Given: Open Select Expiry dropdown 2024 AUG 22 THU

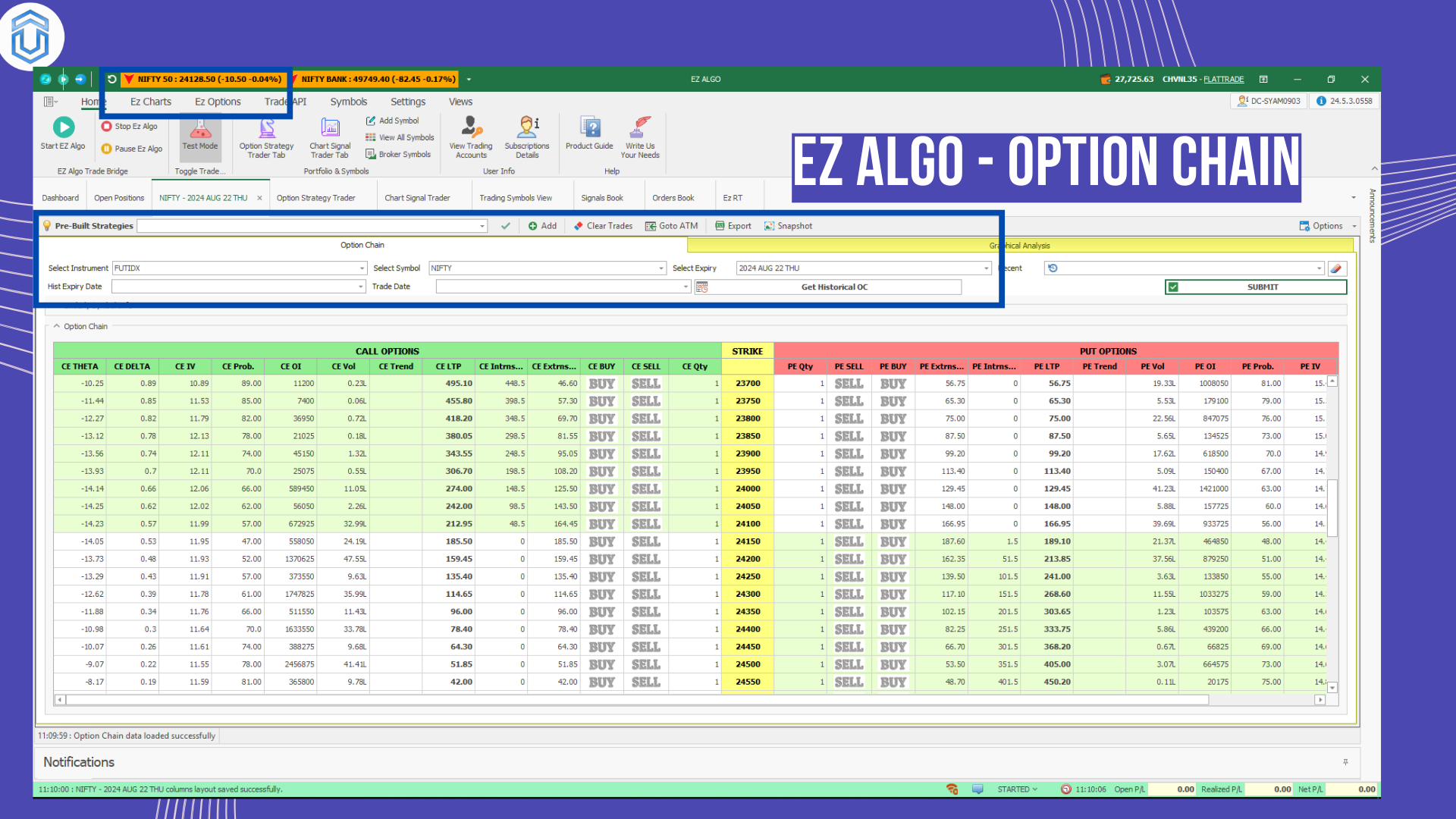Looking at the screenshot, I should pyautogui.click(x=986, y=268).
